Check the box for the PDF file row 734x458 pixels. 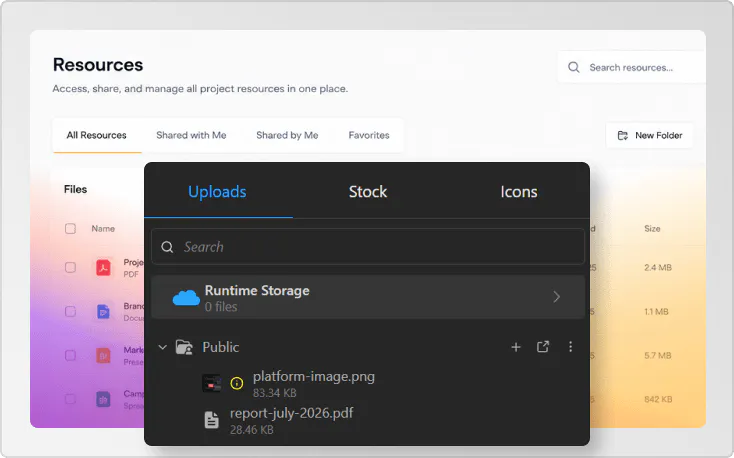(70, 267)
